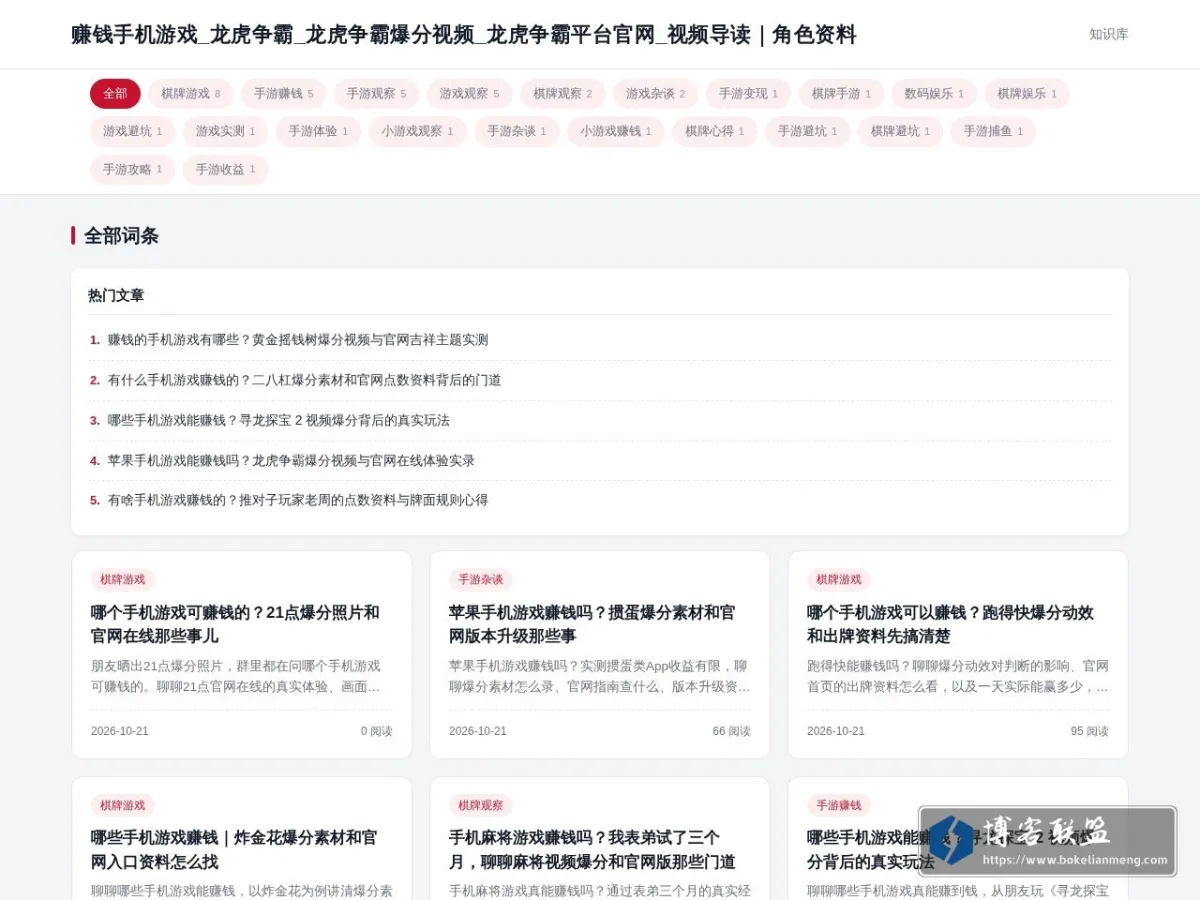Filter by 棋牌避坑 1 tag
Viewport: 1200px width, 900px height.
pos(900,131)
